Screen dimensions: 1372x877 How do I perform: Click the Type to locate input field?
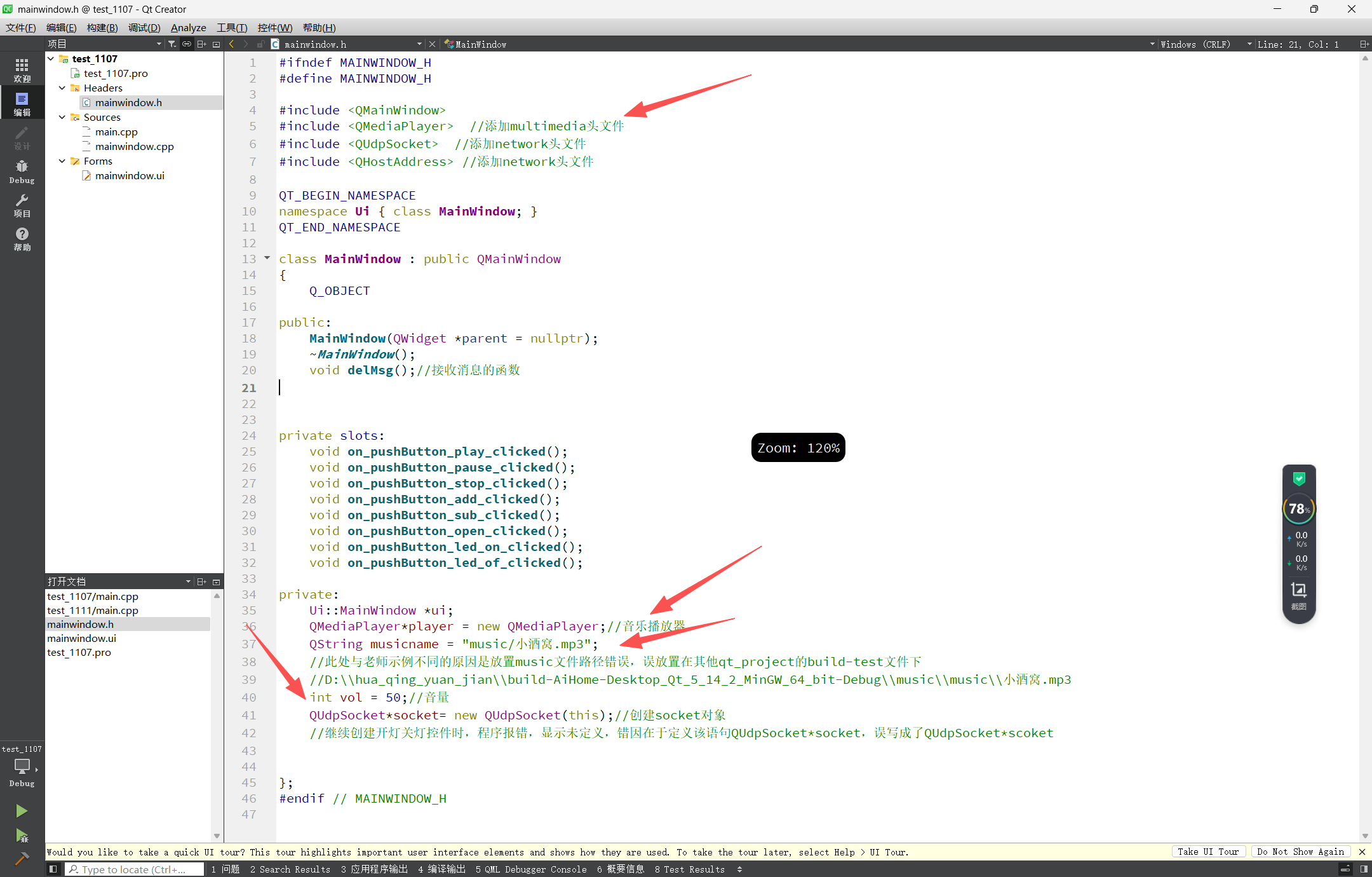(x=135, y=869)
